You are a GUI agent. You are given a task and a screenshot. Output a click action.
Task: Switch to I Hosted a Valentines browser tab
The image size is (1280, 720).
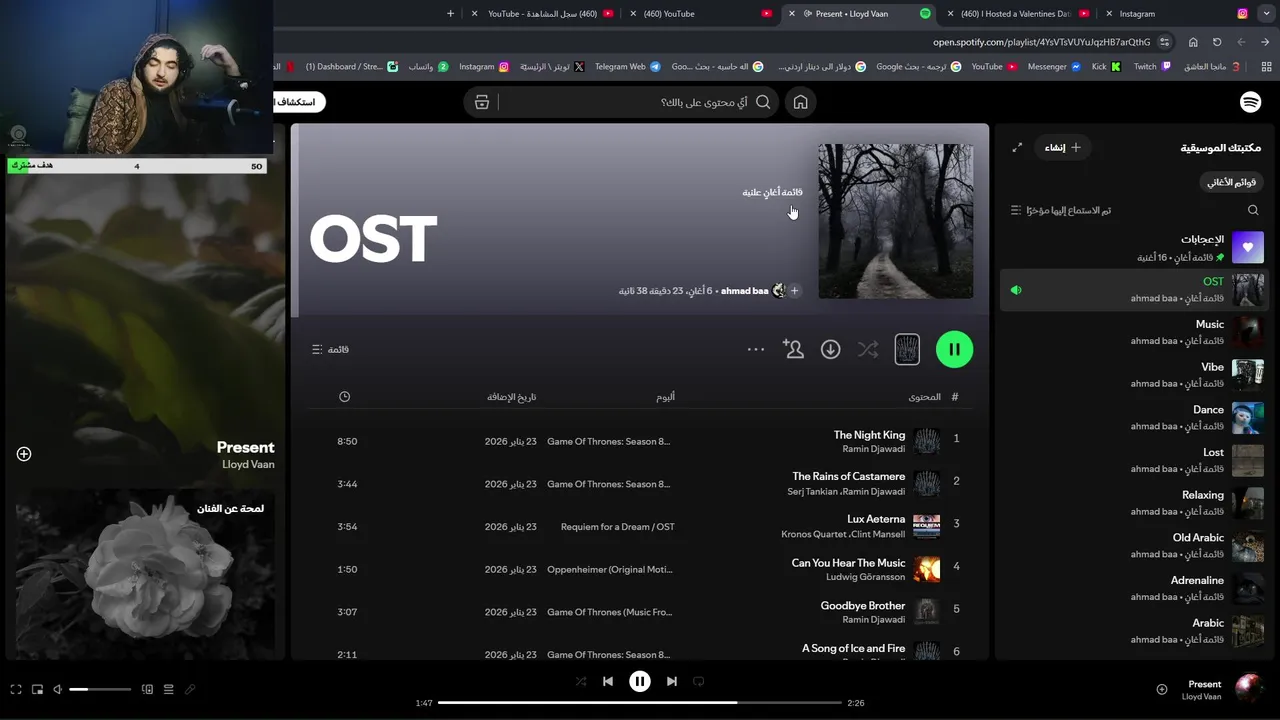pyautogui.click(x=1020, y=14)
